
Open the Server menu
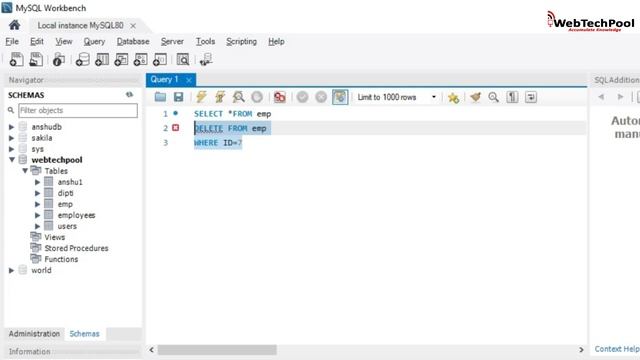point(172,42)
